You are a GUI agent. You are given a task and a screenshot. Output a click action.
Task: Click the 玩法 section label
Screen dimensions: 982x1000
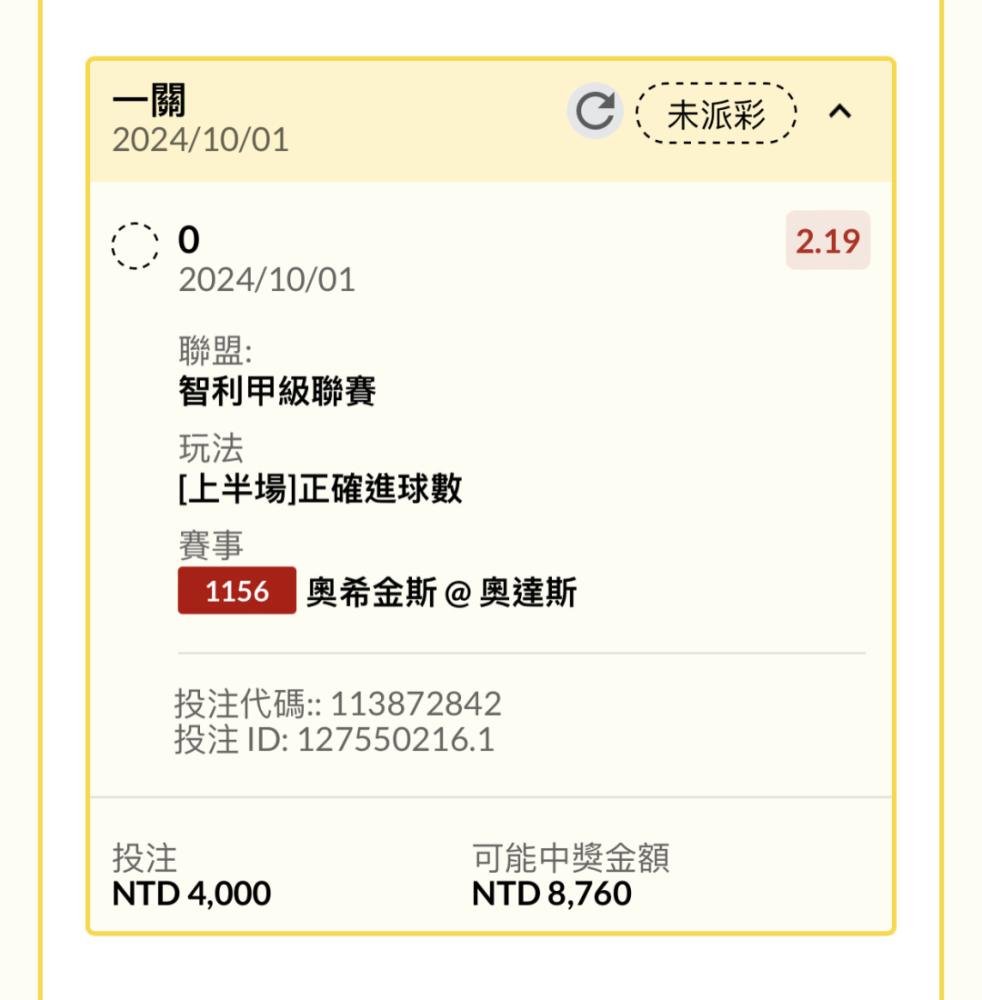(x=211, y=448)
